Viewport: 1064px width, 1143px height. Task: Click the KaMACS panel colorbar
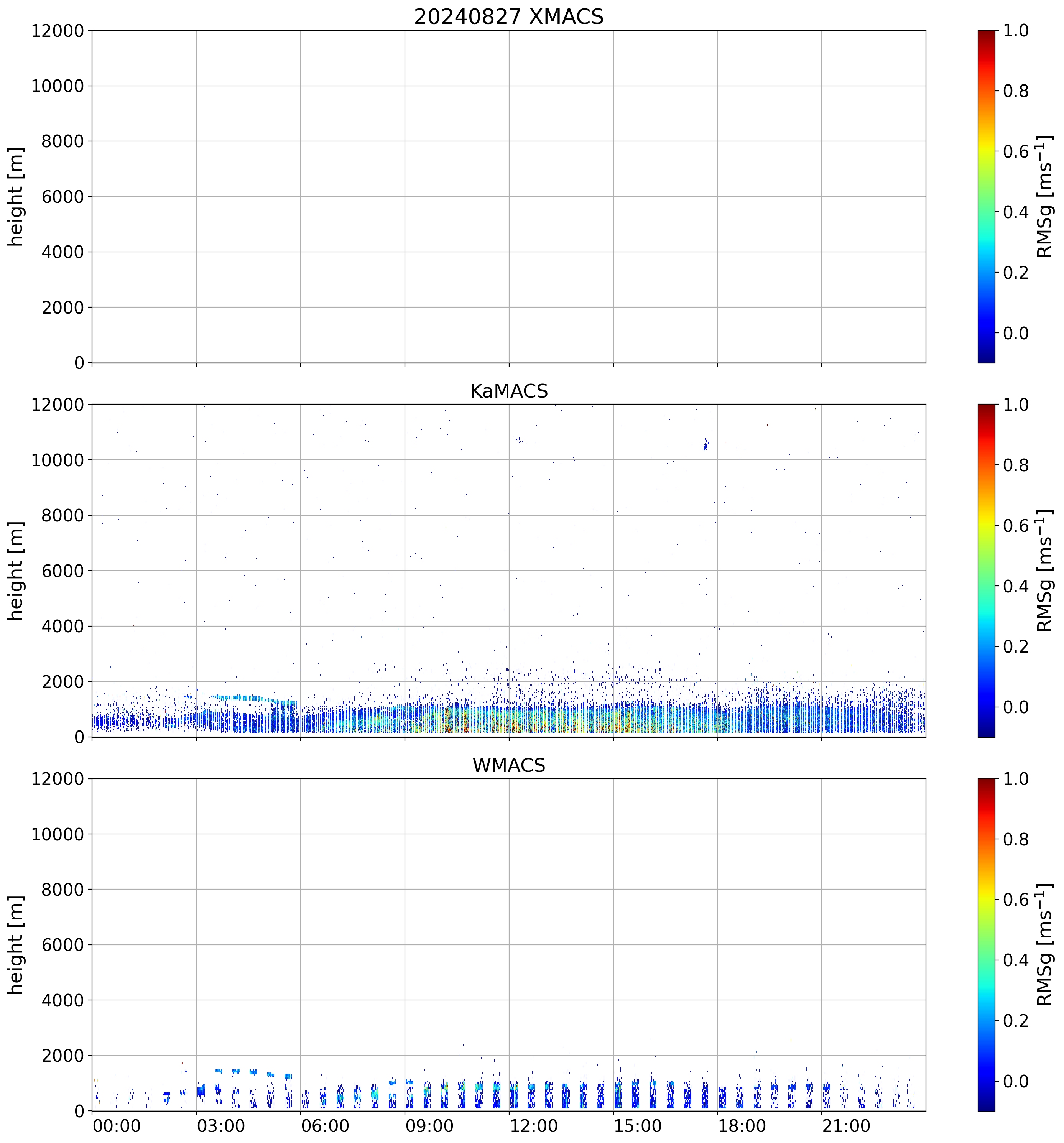click(986, 571)
